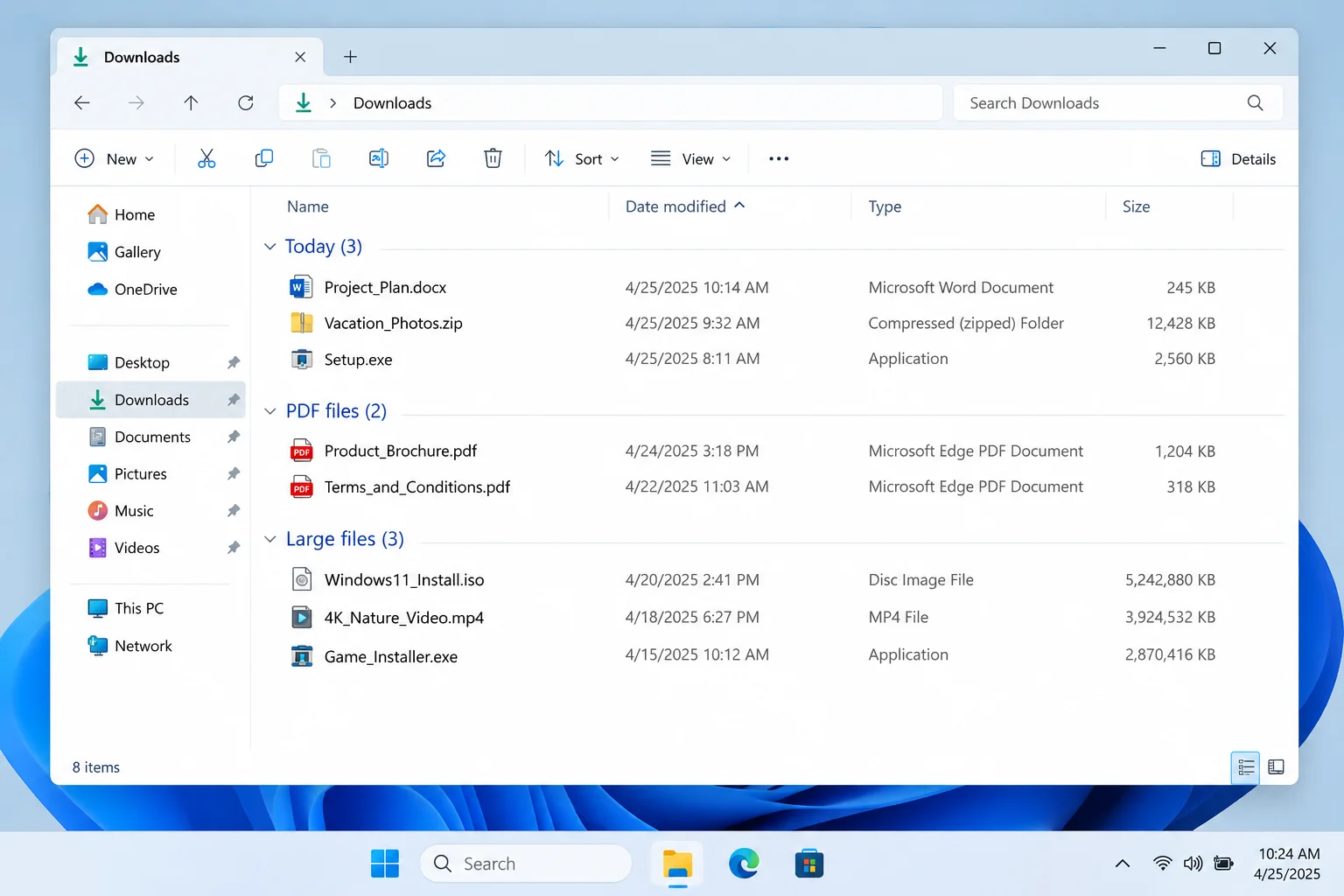1344x896 pixels.
Task: Click the video icon for 4K_Nature_Video.mp4
Action: coord(301,617)
